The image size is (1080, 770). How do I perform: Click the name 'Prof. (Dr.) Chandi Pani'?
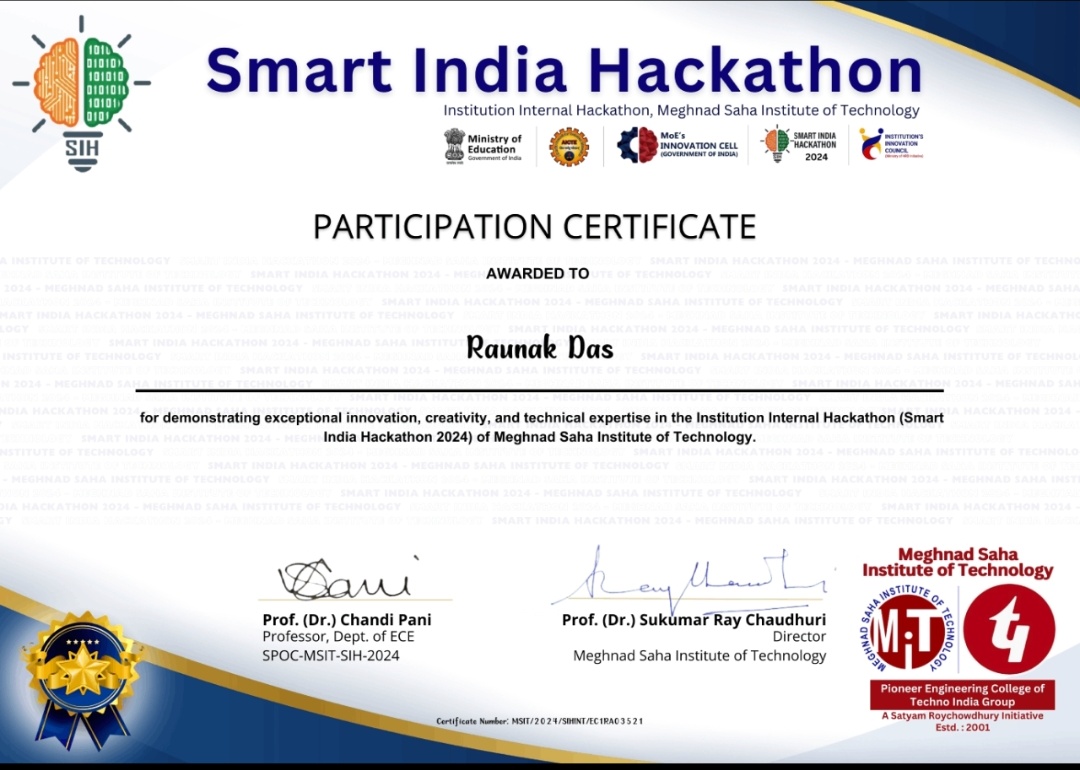tap(346, 620)
